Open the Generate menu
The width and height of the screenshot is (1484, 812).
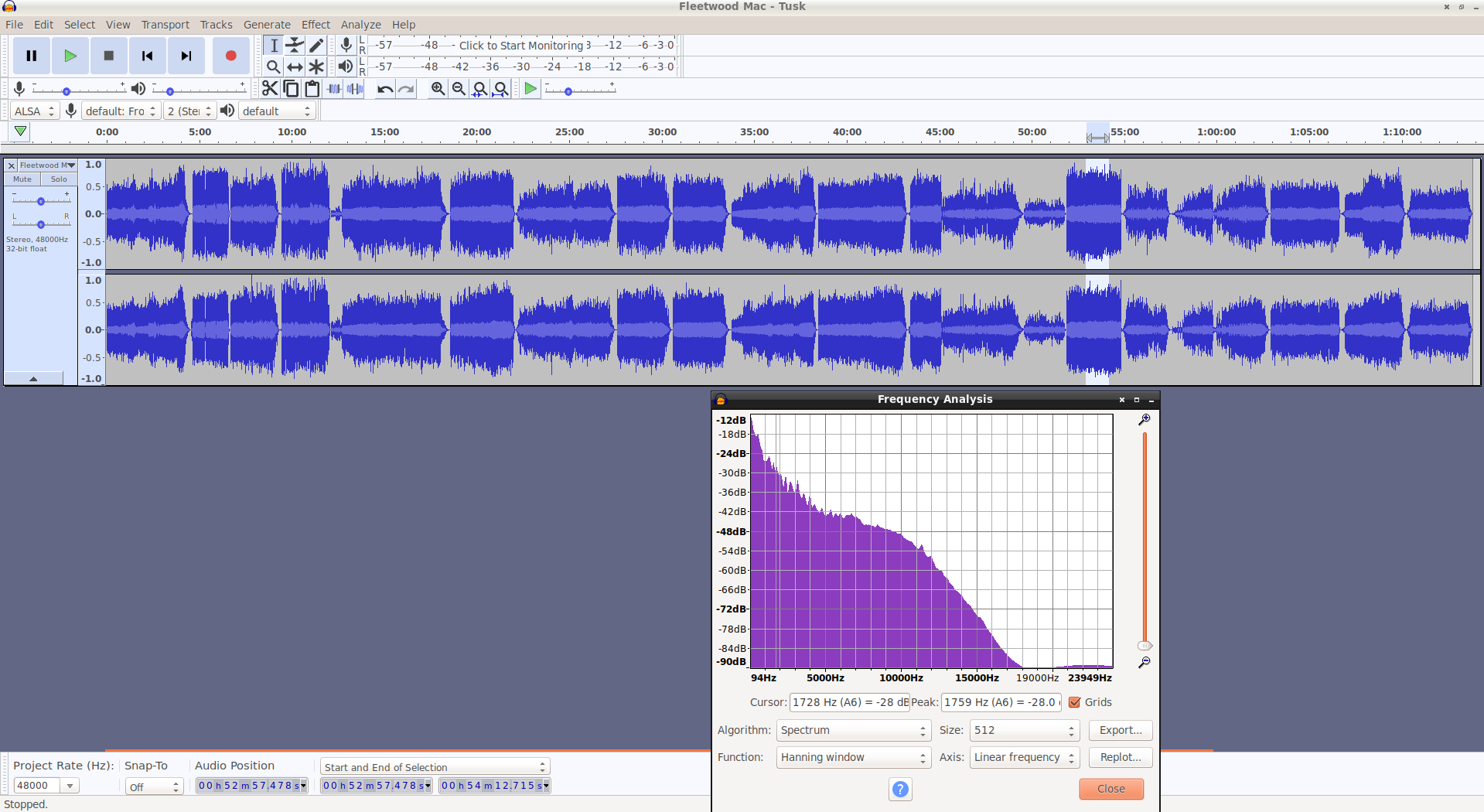267,25
